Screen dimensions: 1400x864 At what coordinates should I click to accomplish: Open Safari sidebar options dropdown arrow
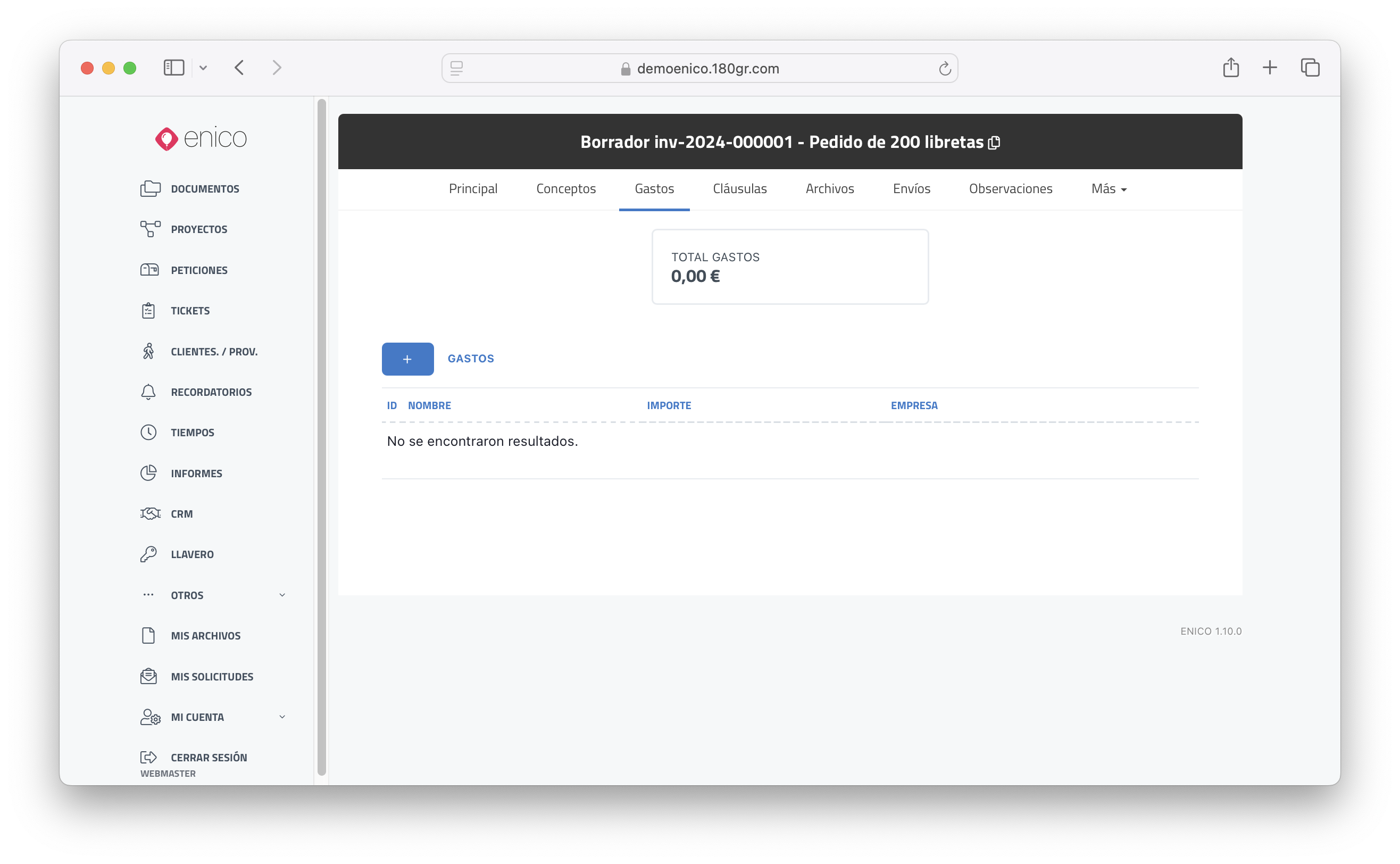click(203, 68)
